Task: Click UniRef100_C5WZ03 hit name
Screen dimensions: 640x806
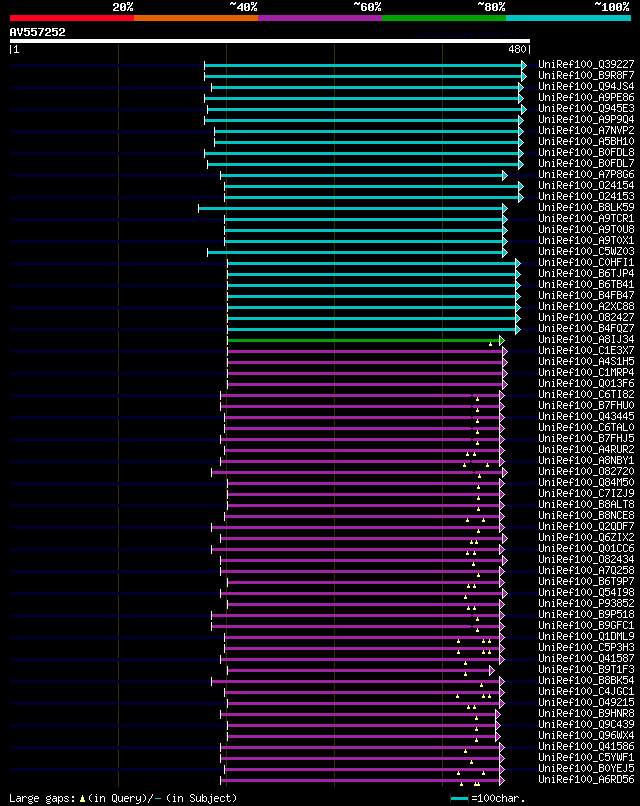Action: tap(586, 251)
